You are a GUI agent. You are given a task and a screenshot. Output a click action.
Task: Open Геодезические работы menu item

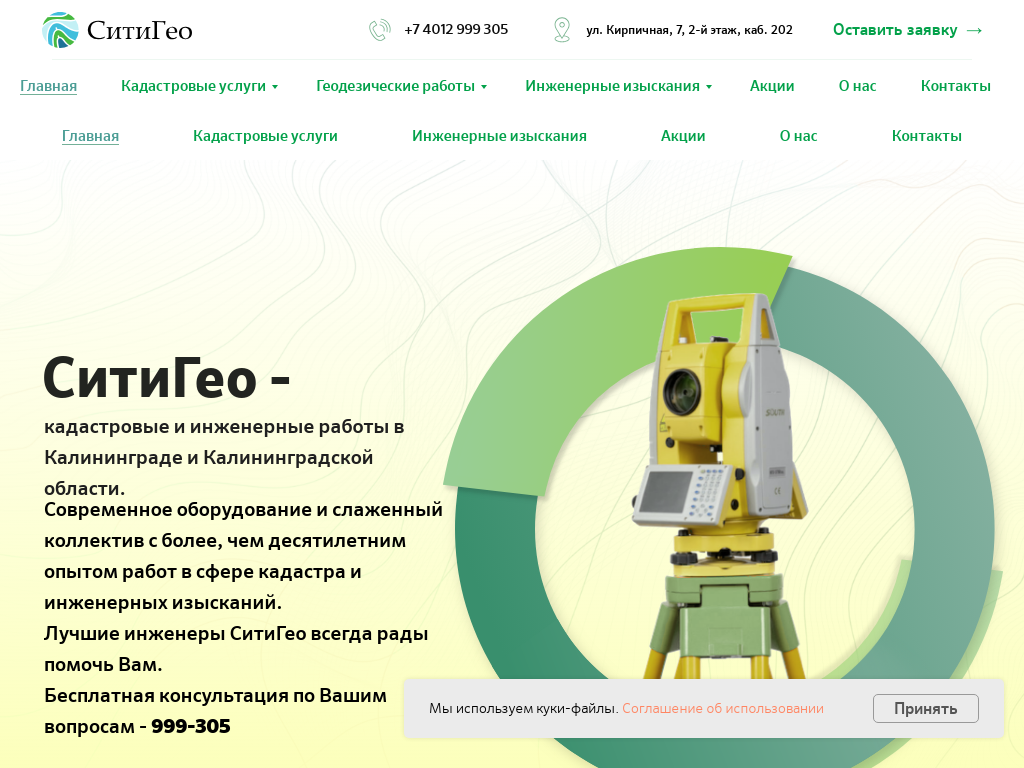[395, 86]
